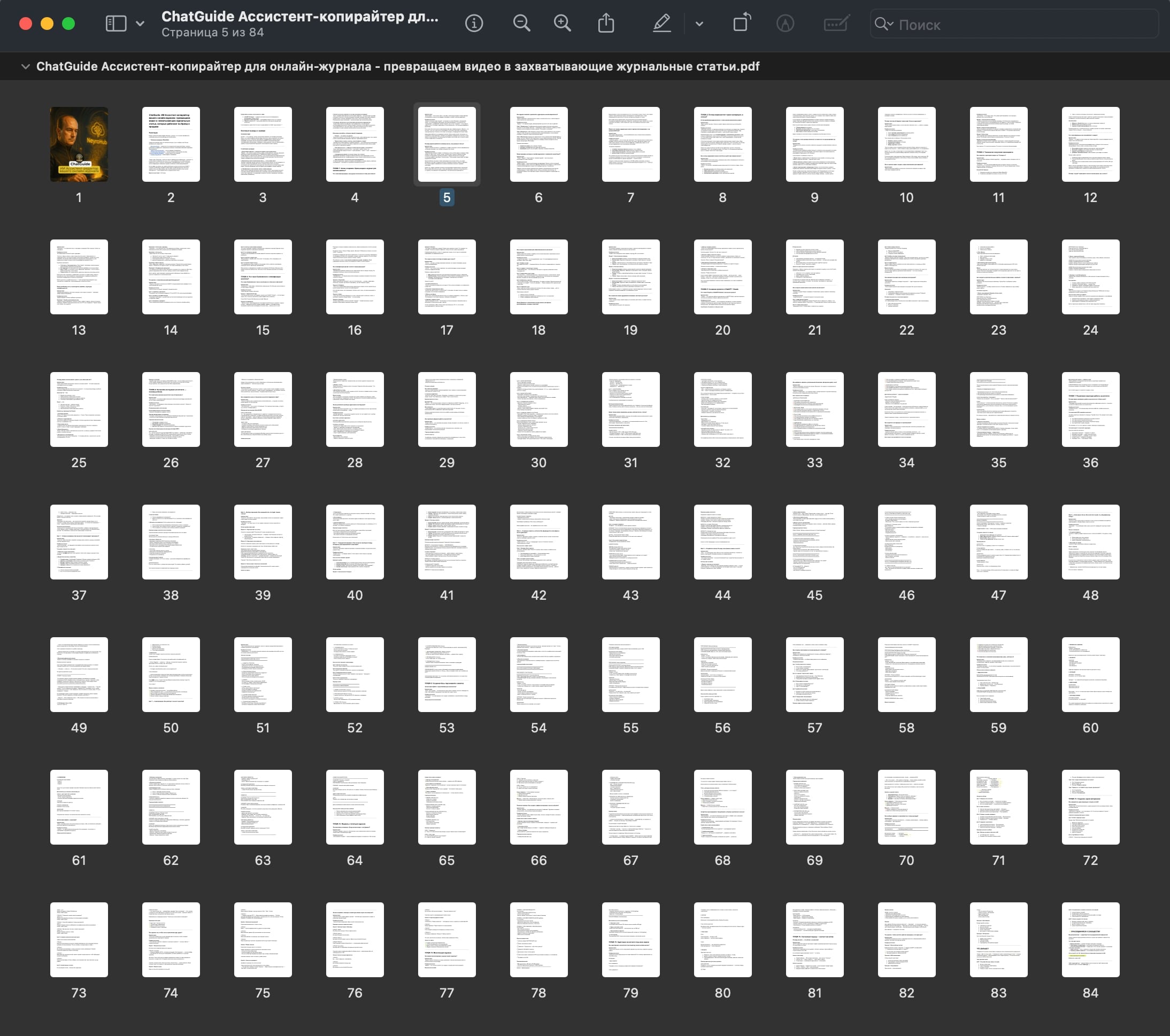Click the annotate circle-A icon
Viewport: 1170px width, 1036px height.
coord(785,24)
